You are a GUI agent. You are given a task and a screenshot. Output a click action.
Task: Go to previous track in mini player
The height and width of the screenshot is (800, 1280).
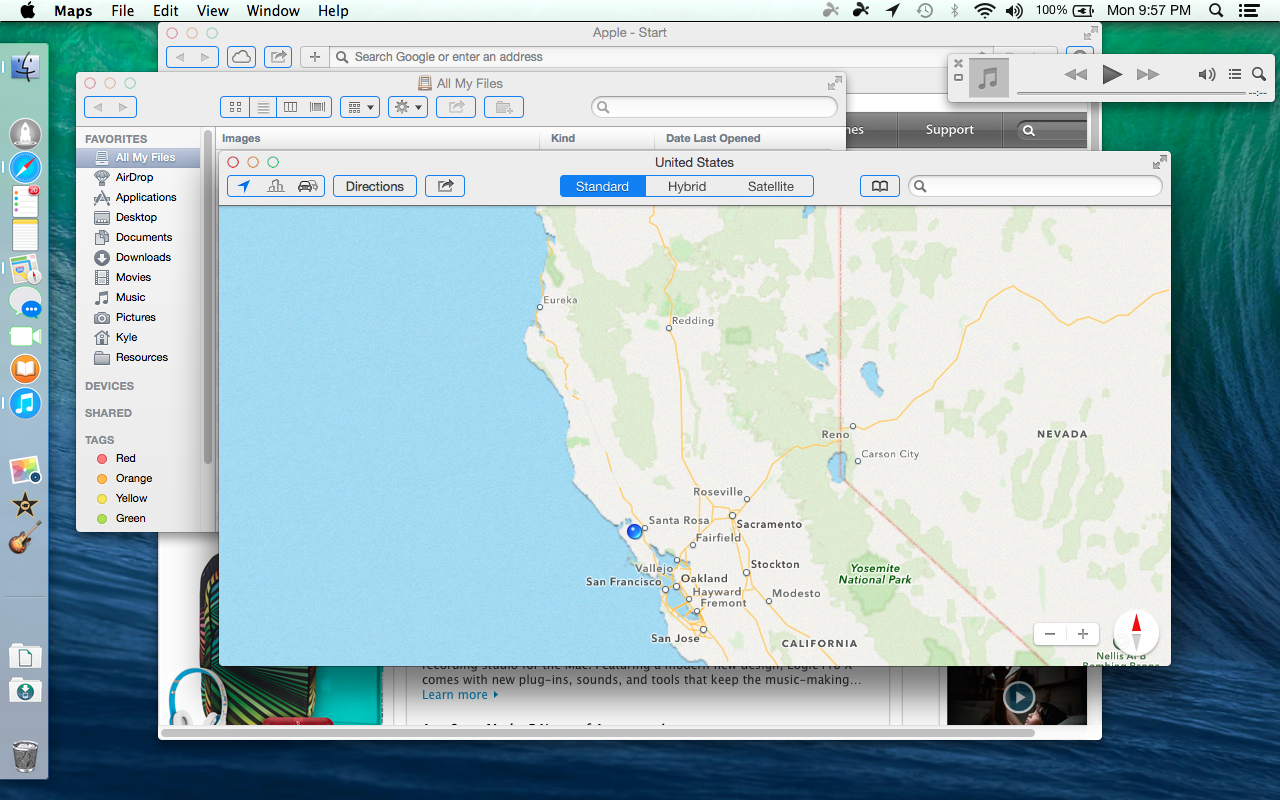tap(1075, 74)
